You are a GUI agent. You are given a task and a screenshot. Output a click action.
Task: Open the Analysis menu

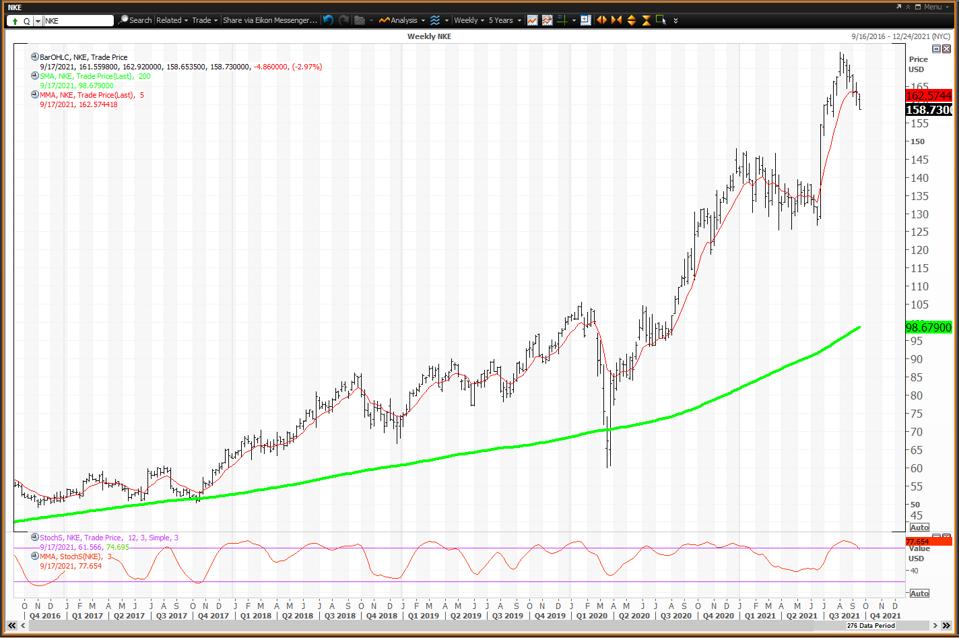point(401,20)
